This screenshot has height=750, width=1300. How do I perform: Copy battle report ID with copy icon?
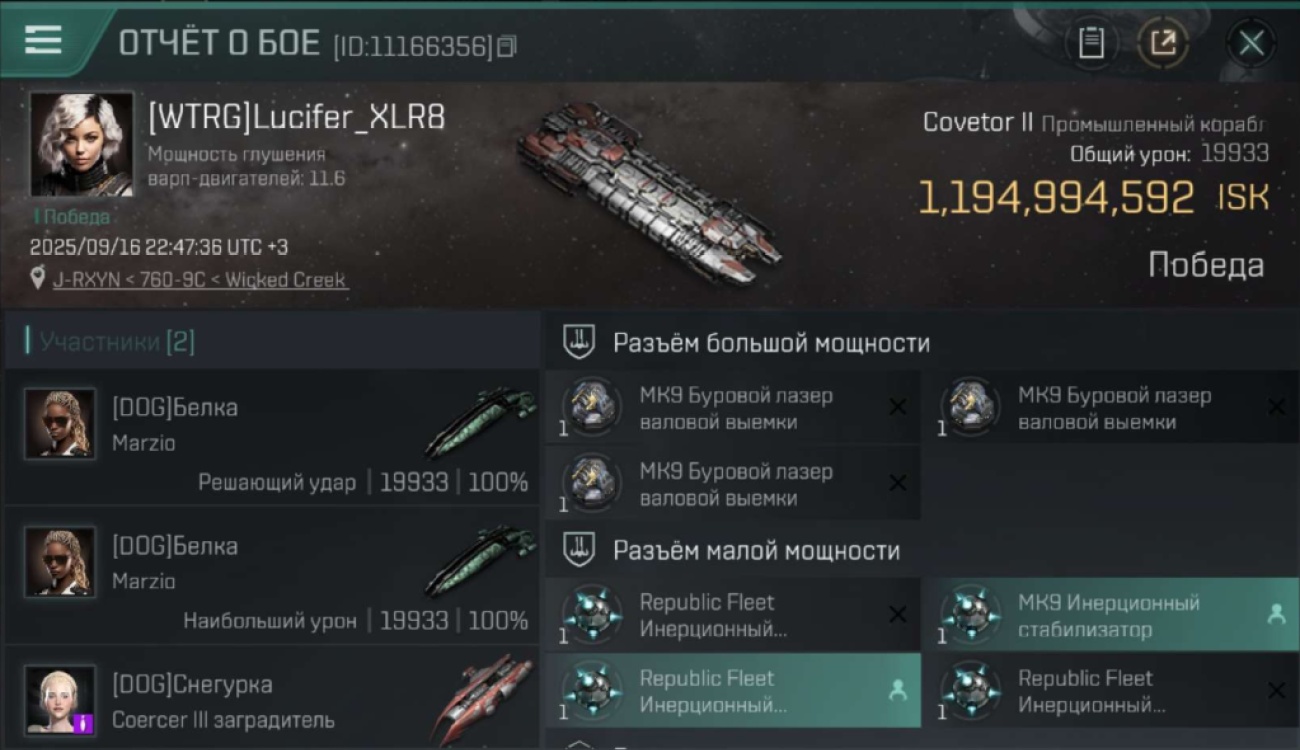tap(507, 46)
